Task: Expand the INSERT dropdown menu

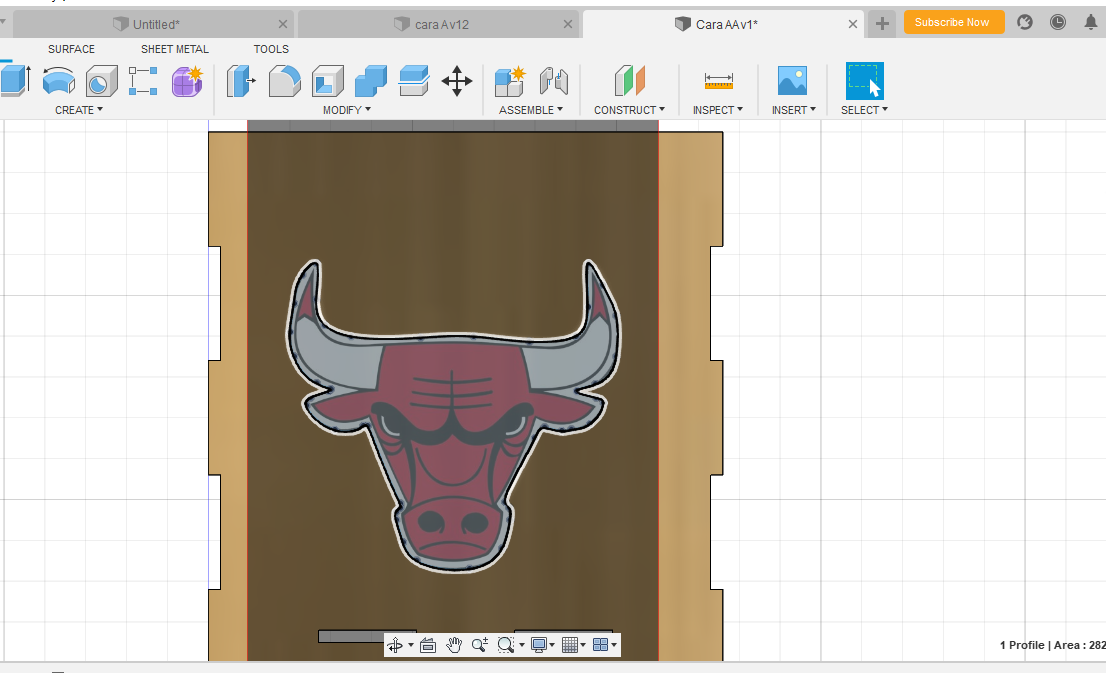Action: point(794,110)
